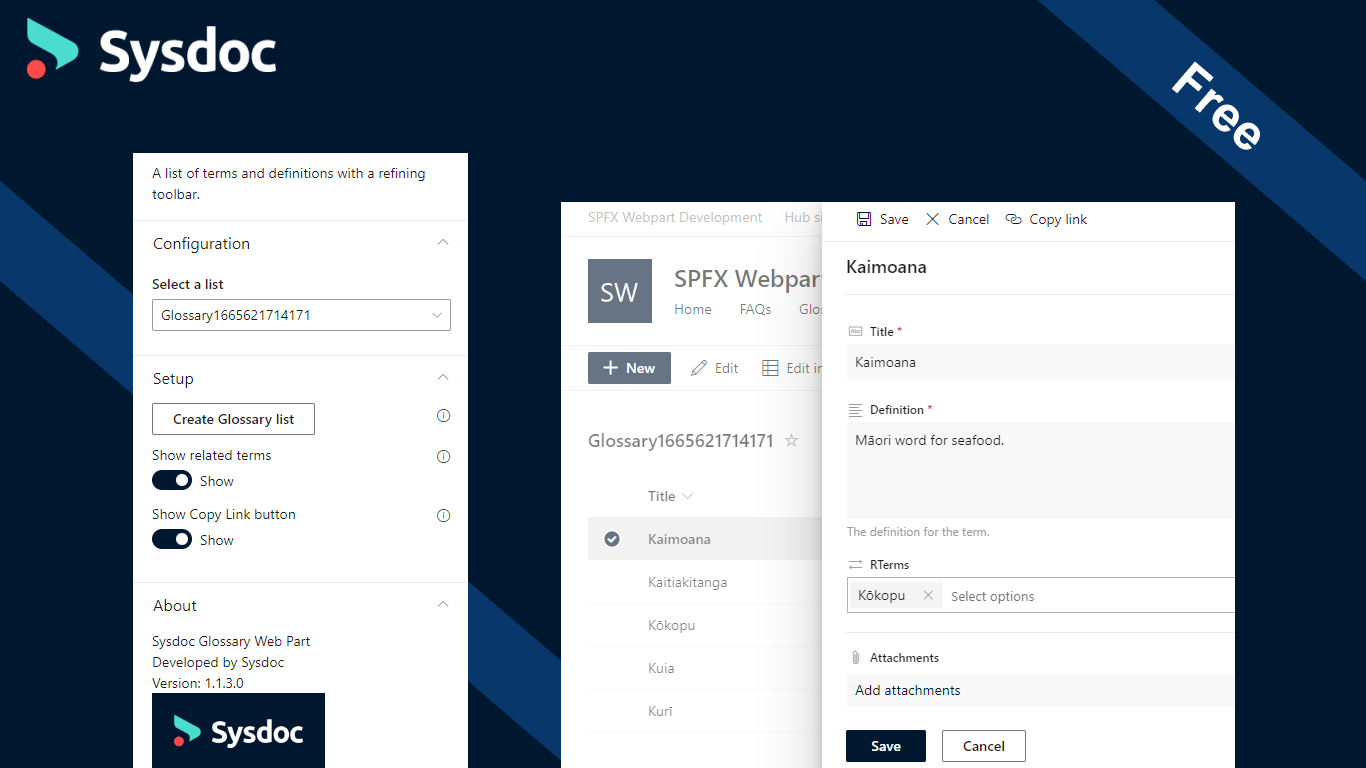Click the Edit label in the list toolbar
The image size is (1366, 768).
(727, 368)
